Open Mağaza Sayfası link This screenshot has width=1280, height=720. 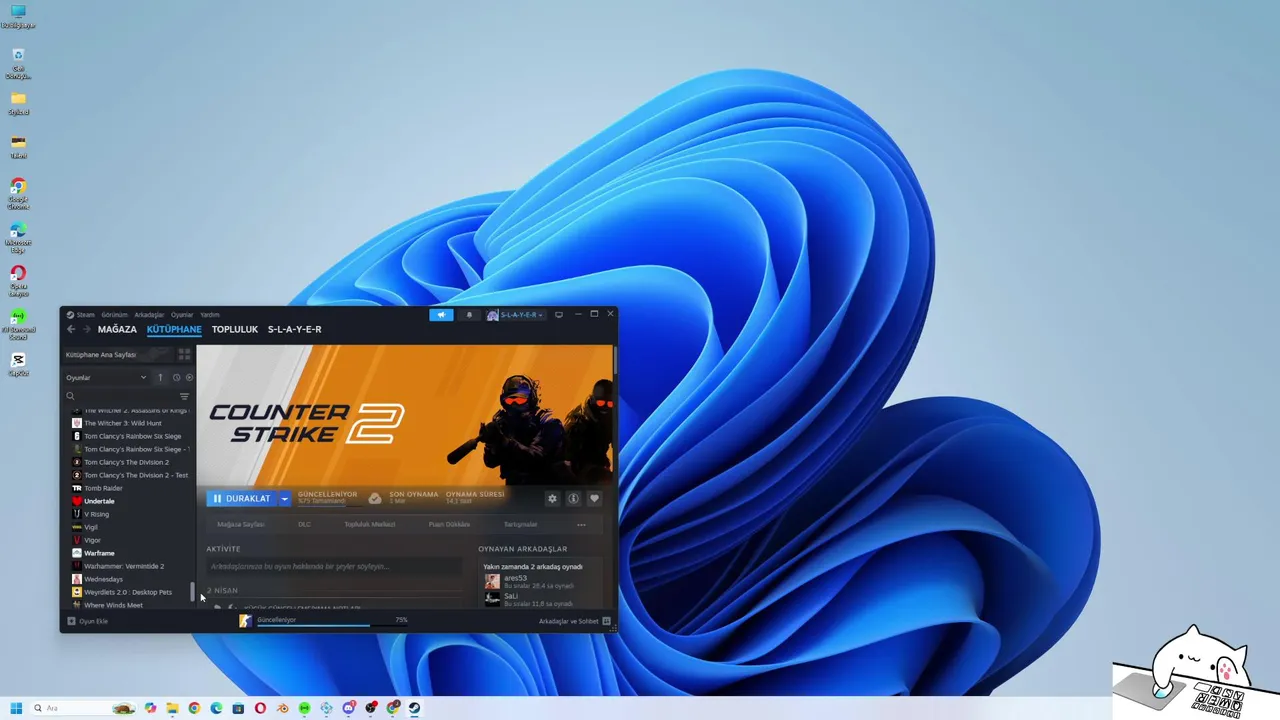pos(241,524)
